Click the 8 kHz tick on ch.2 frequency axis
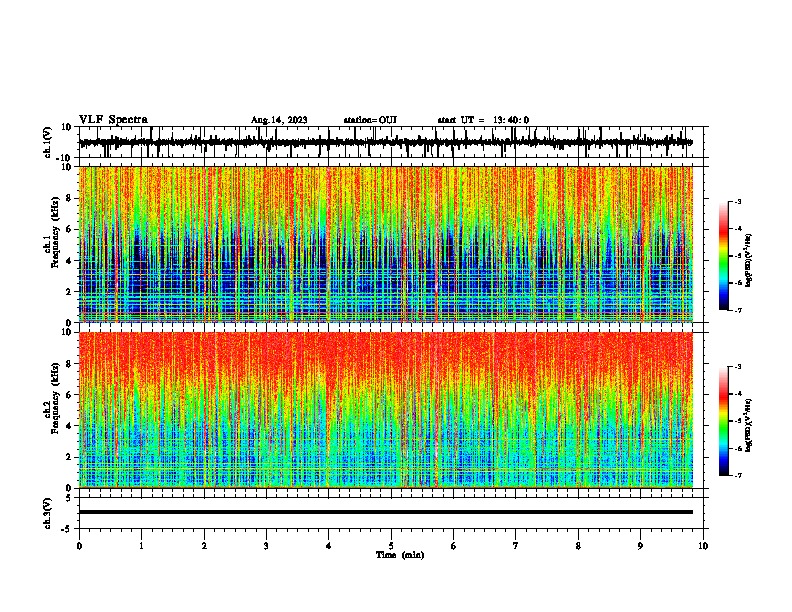 pyautogui.click(x=69, y=364)
